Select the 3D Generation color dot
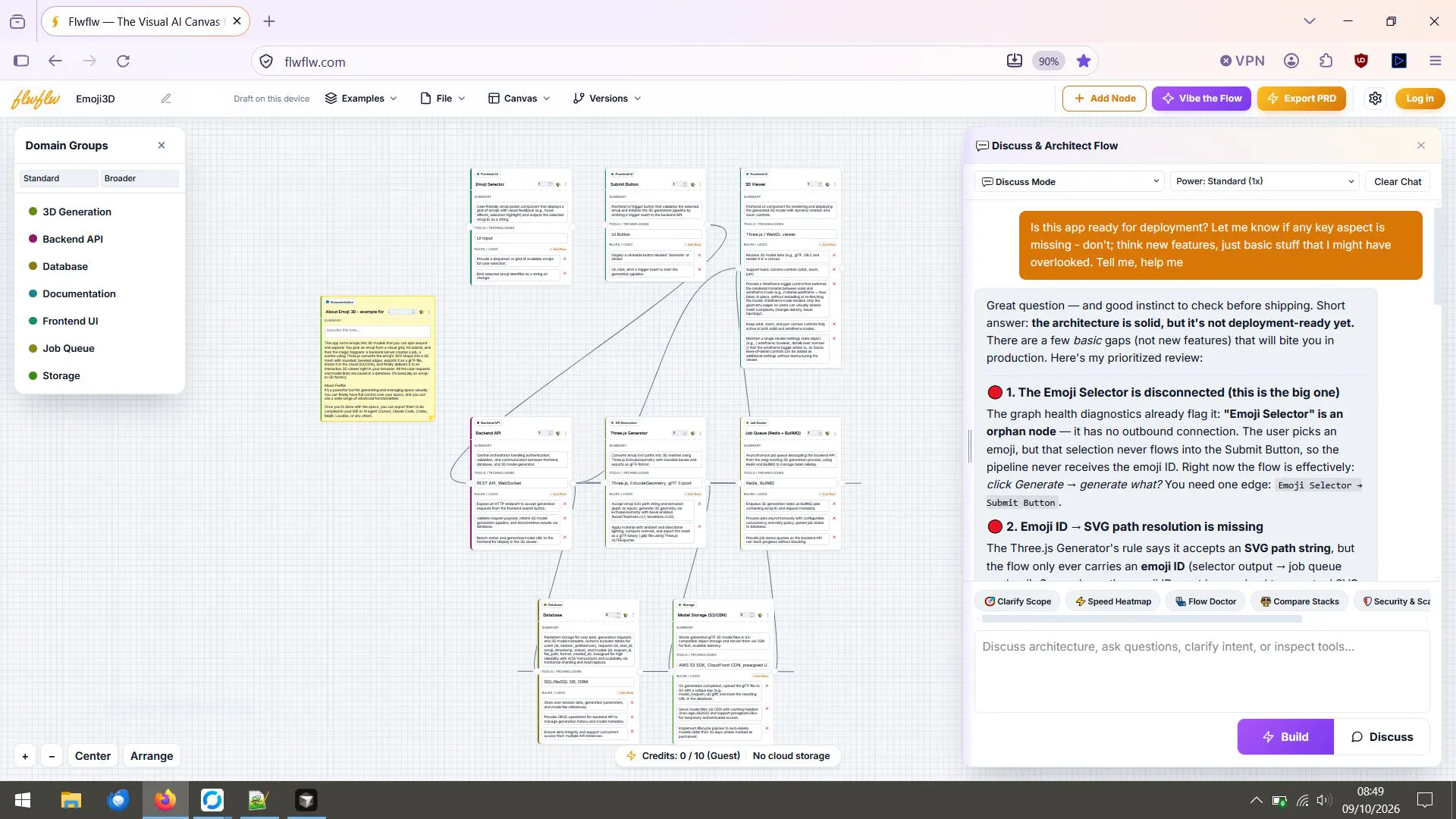The width and height of the screenshot is (1456, 819). 33,212
